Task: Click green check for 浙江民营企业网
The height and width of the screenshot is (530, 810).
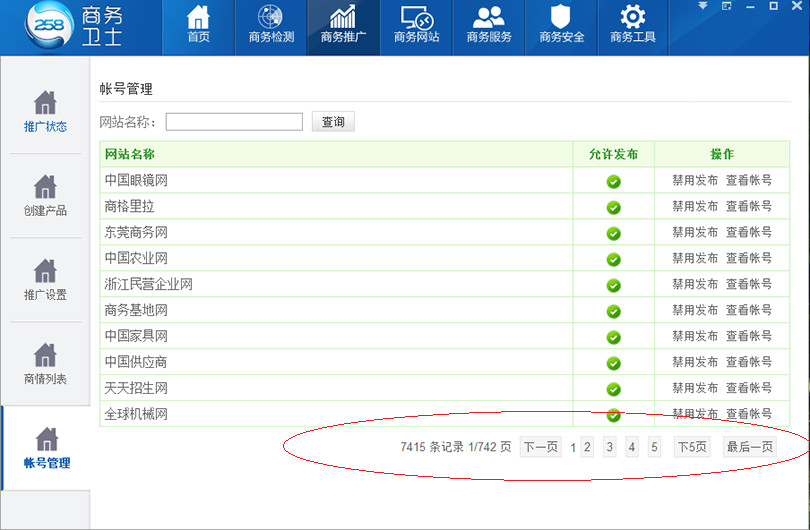Action: pyautogui.click(x=614, y=285)
